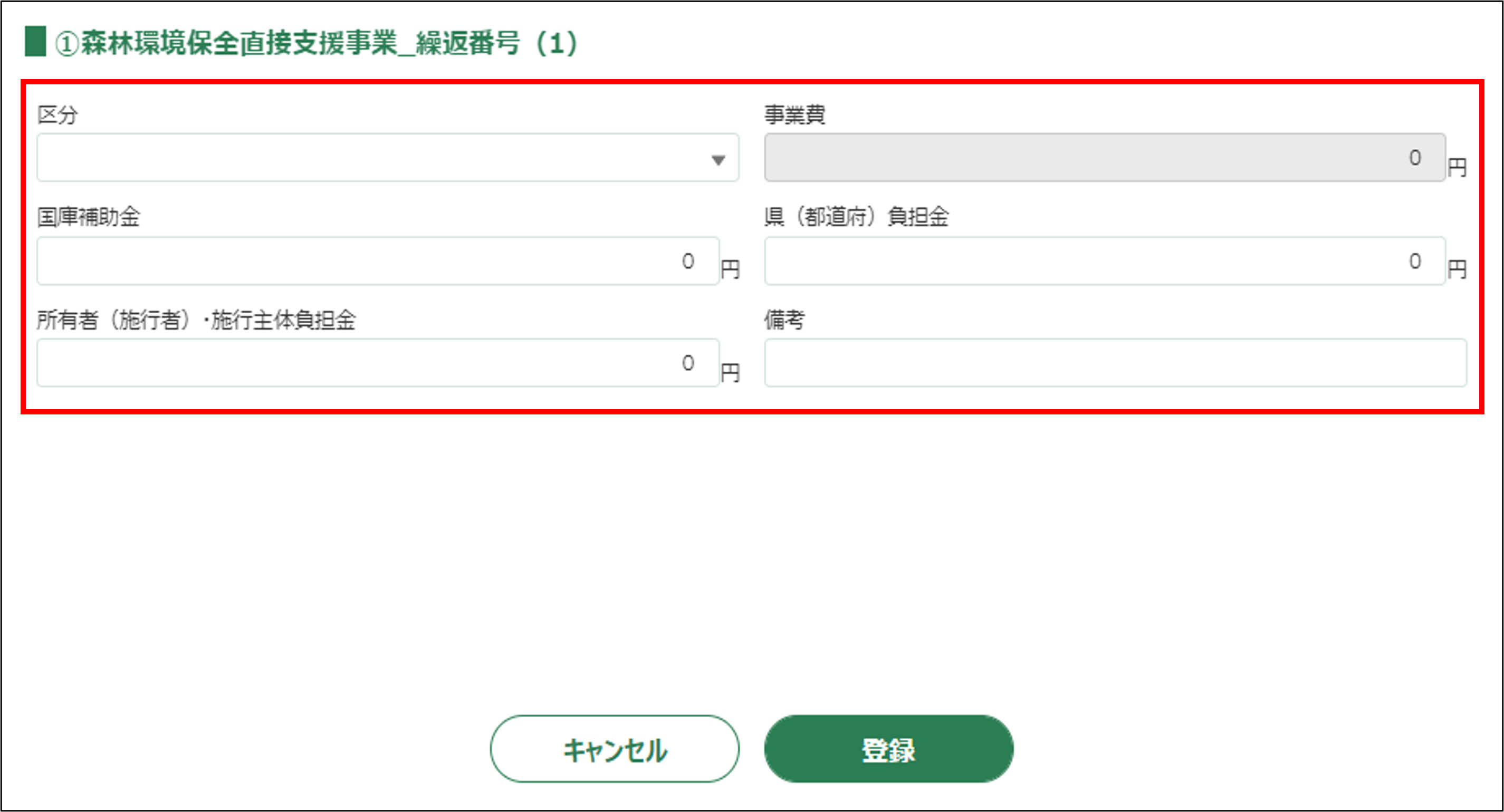This screenshot has height=812, width=1504.
Task: Click the 円 unit beside 事業費 field
Action: [x=1457, y=168]
